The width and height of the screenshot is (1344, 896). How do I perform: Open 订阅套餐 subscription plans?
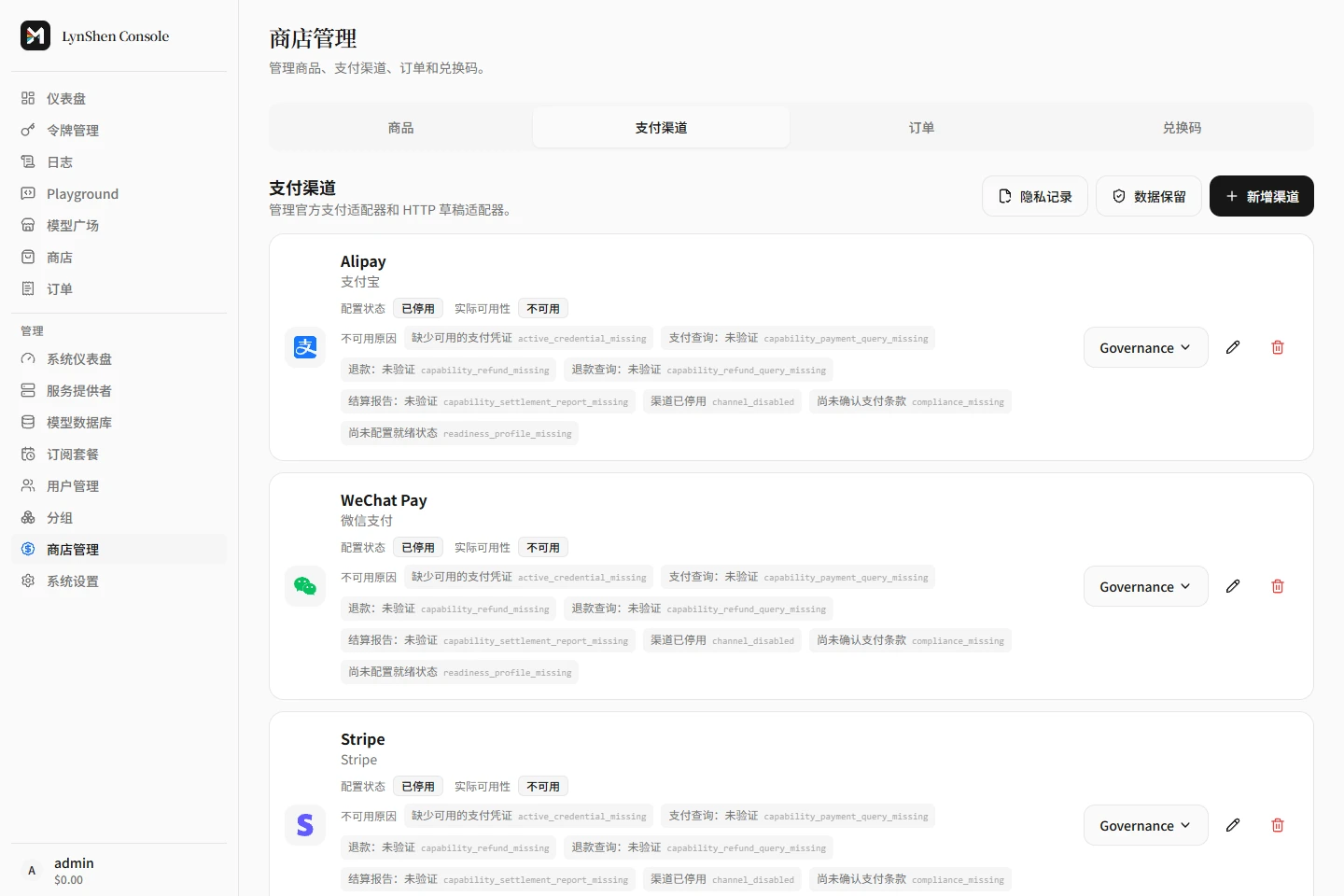coord(119,454)
